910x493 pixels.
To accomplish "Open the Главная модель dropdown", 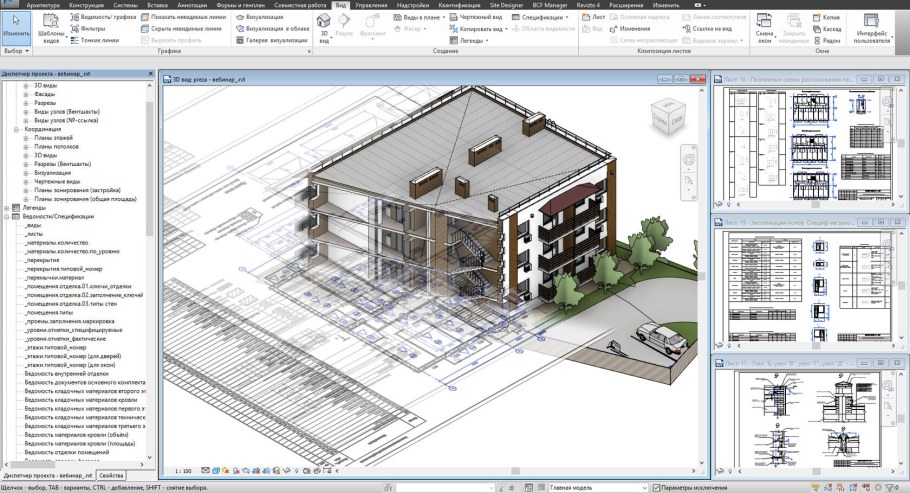I will [x=597, y=488].
